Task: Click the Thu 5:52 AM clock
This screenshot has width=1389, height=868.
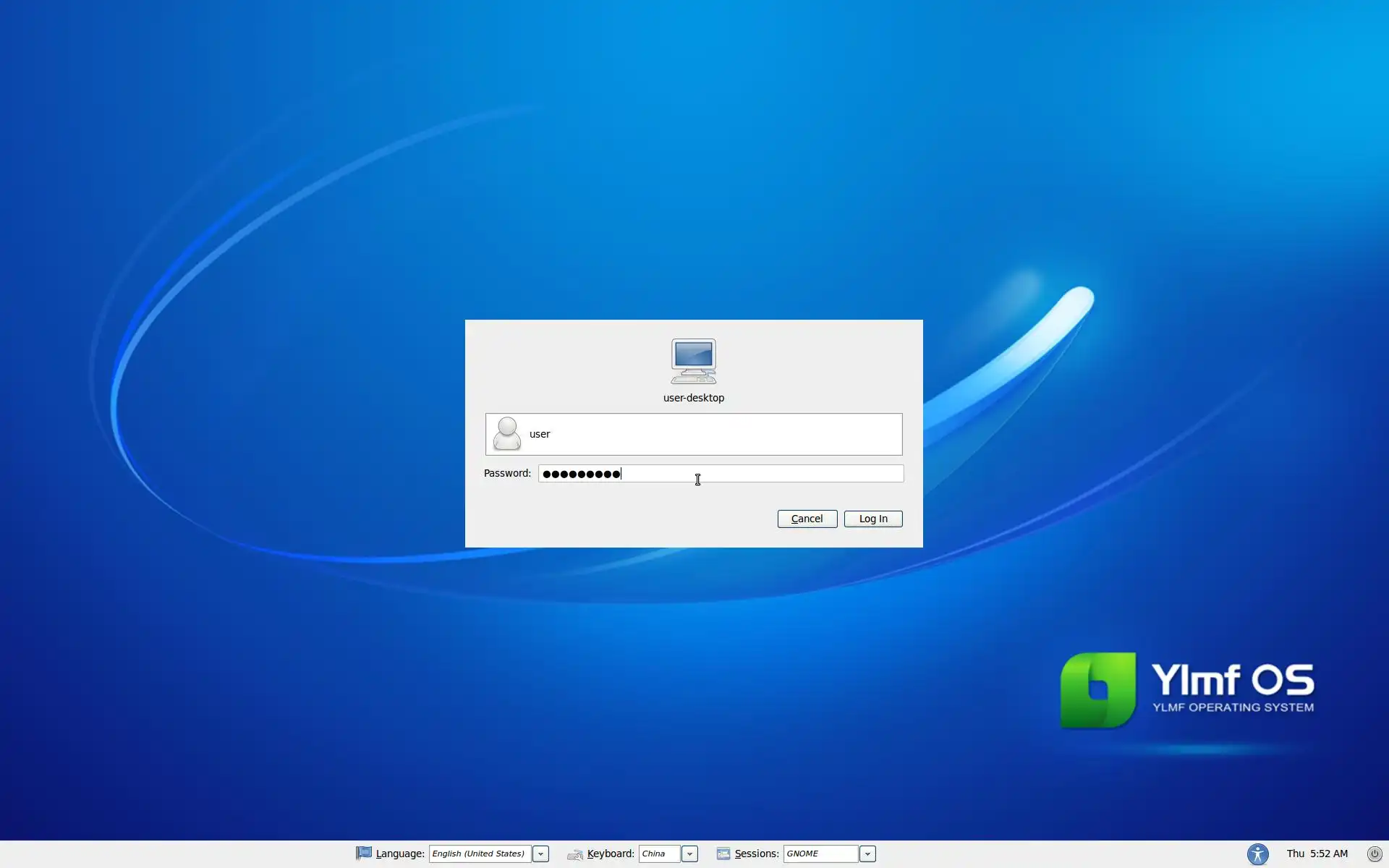Action: pyautogui.click(x=1317, y=854)
